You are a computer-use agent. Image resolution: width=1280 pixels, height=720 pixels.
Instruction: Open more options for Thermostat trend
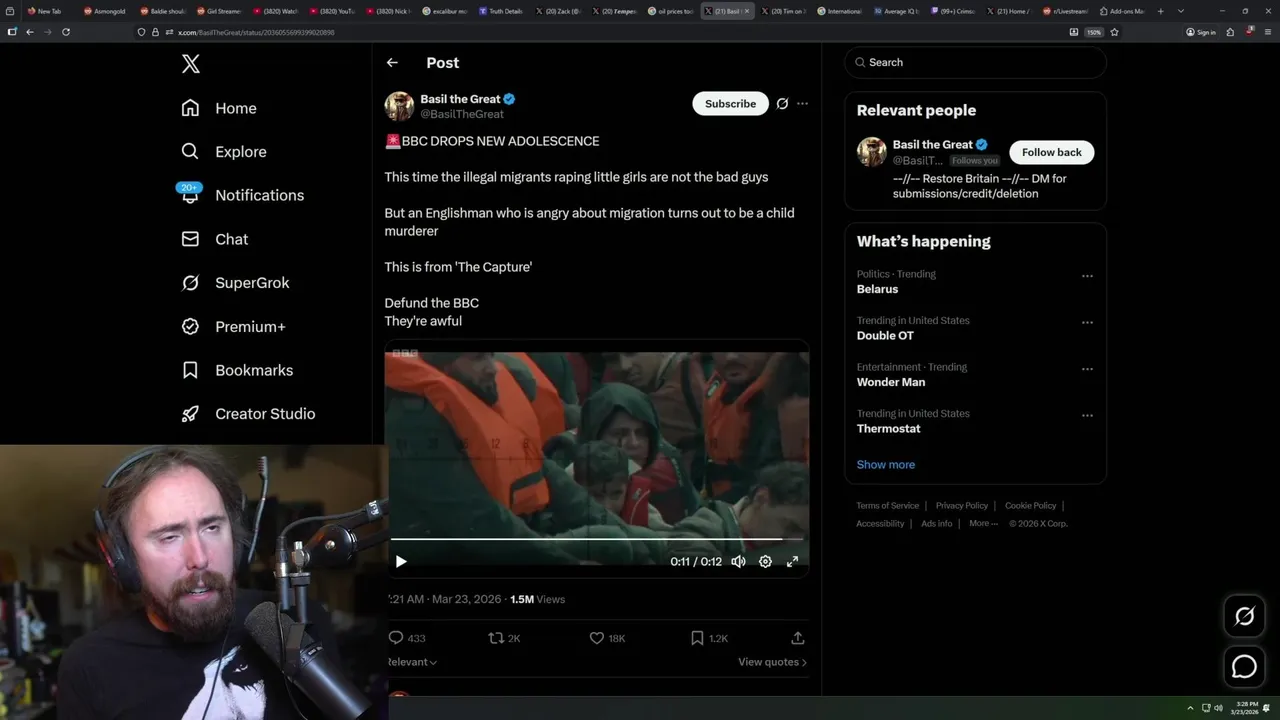tap(1087, 416)
